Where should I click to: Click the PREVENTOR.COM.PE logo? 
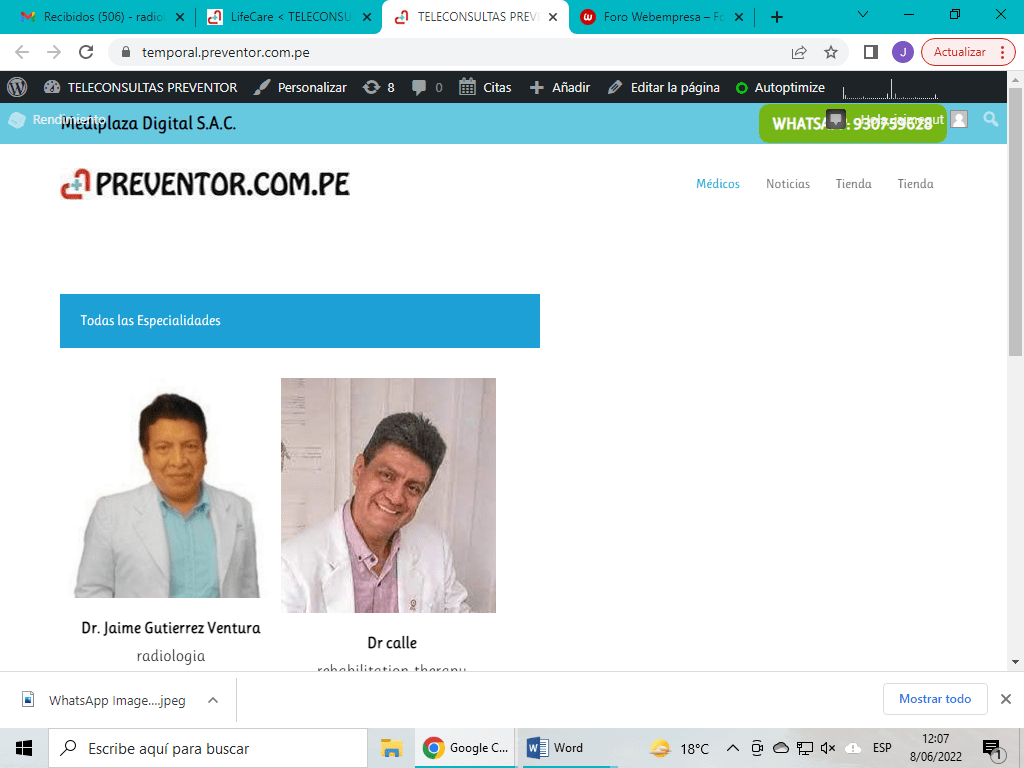tap(205, 184)
